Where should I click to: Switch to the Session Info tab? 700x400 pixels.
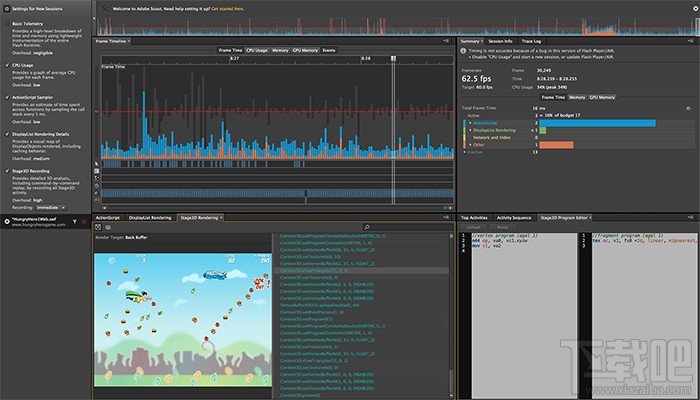click(500, 41)
